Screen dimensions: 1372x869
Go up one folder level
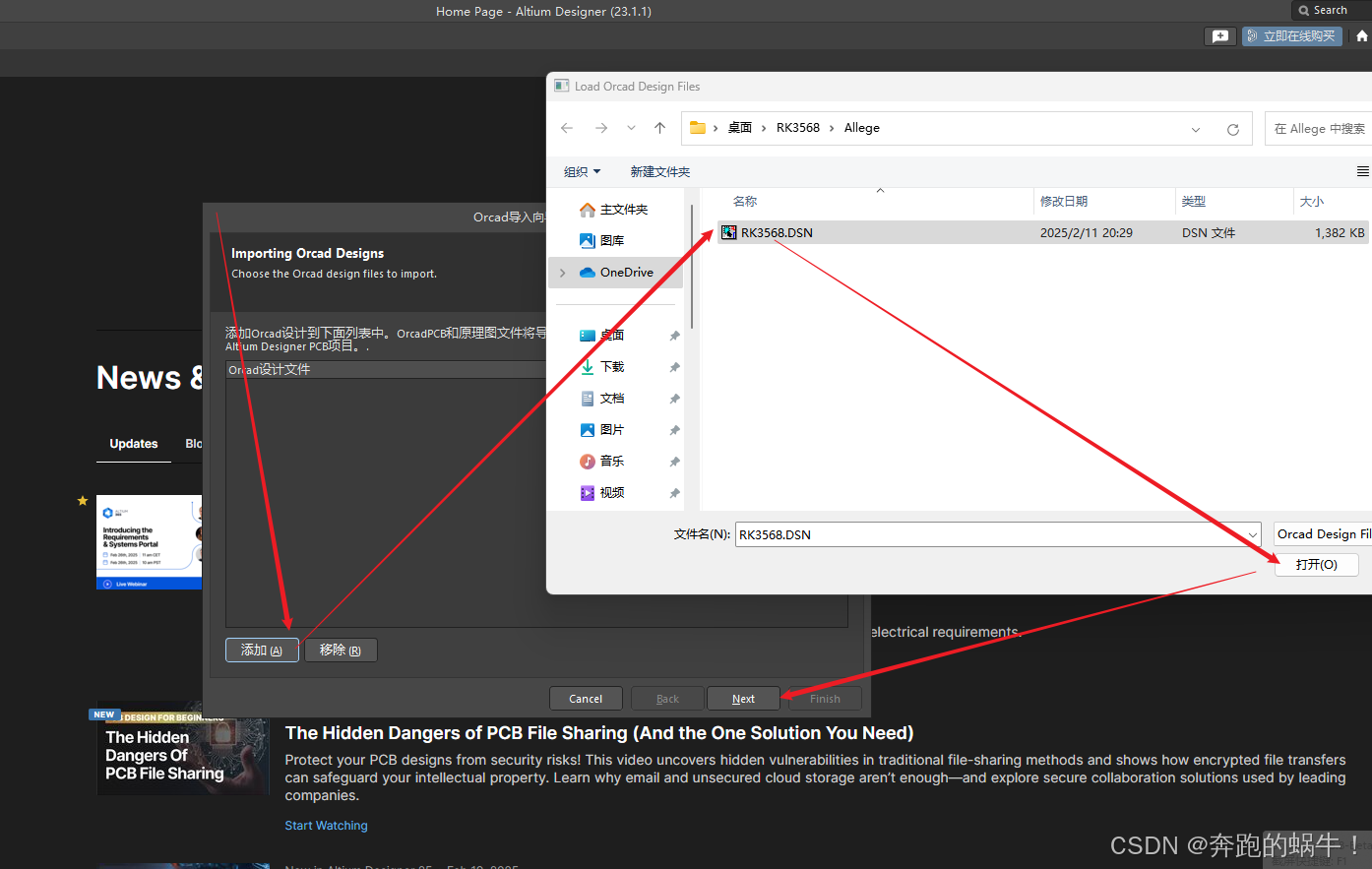pos(660,128)
